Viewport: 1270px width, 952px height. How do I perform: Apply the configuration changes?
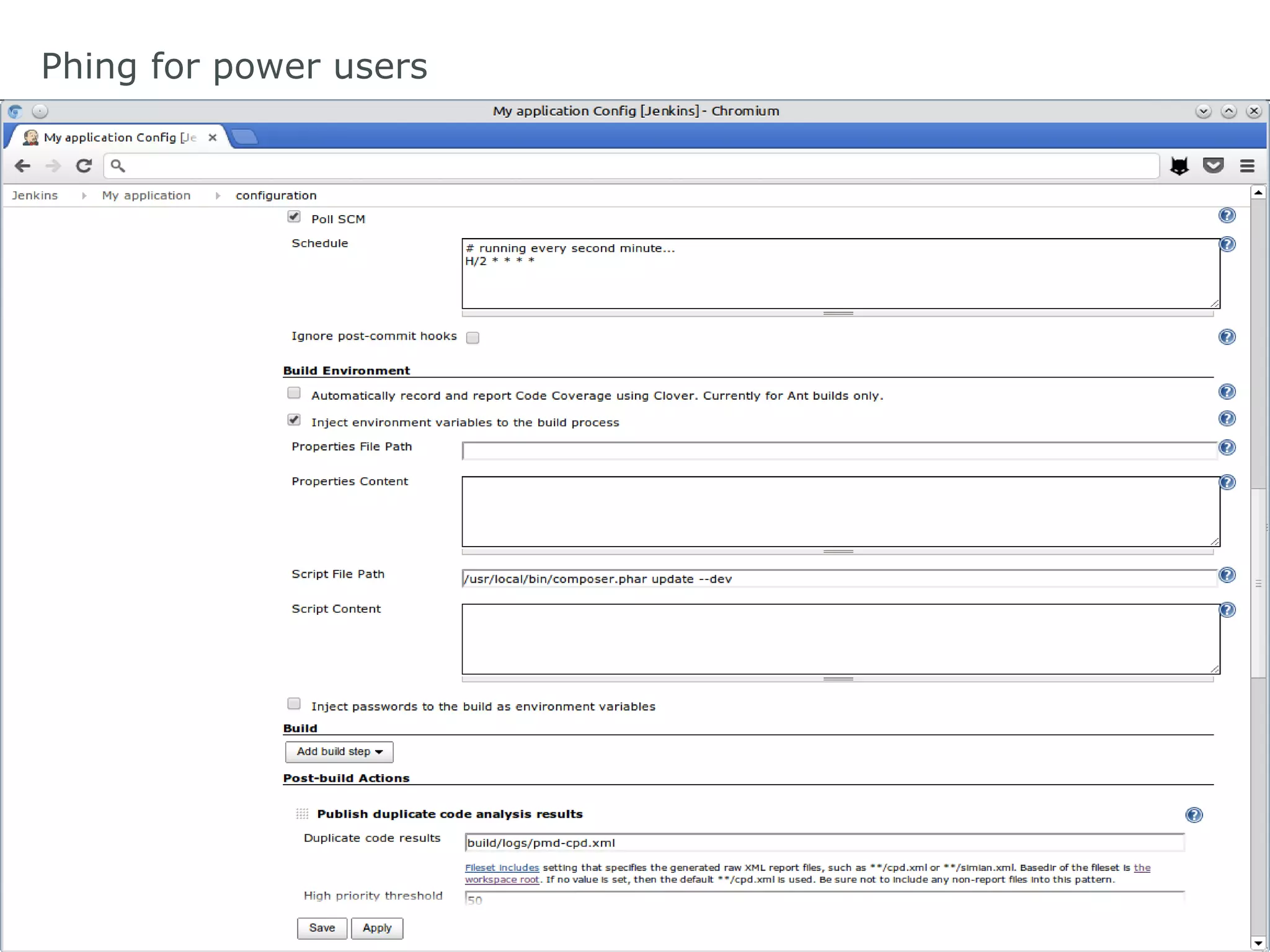click(x=377, y=928)
